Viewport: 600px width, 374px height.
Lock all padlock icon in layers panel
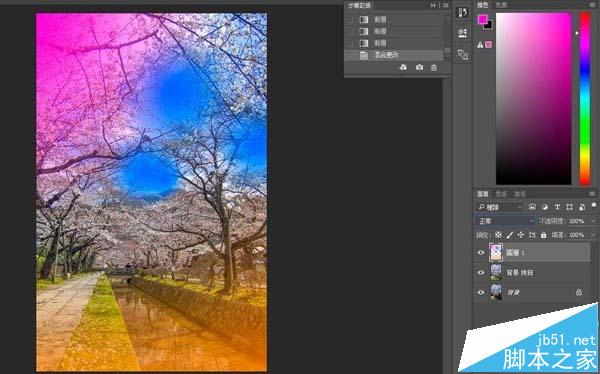click(543, 235)
